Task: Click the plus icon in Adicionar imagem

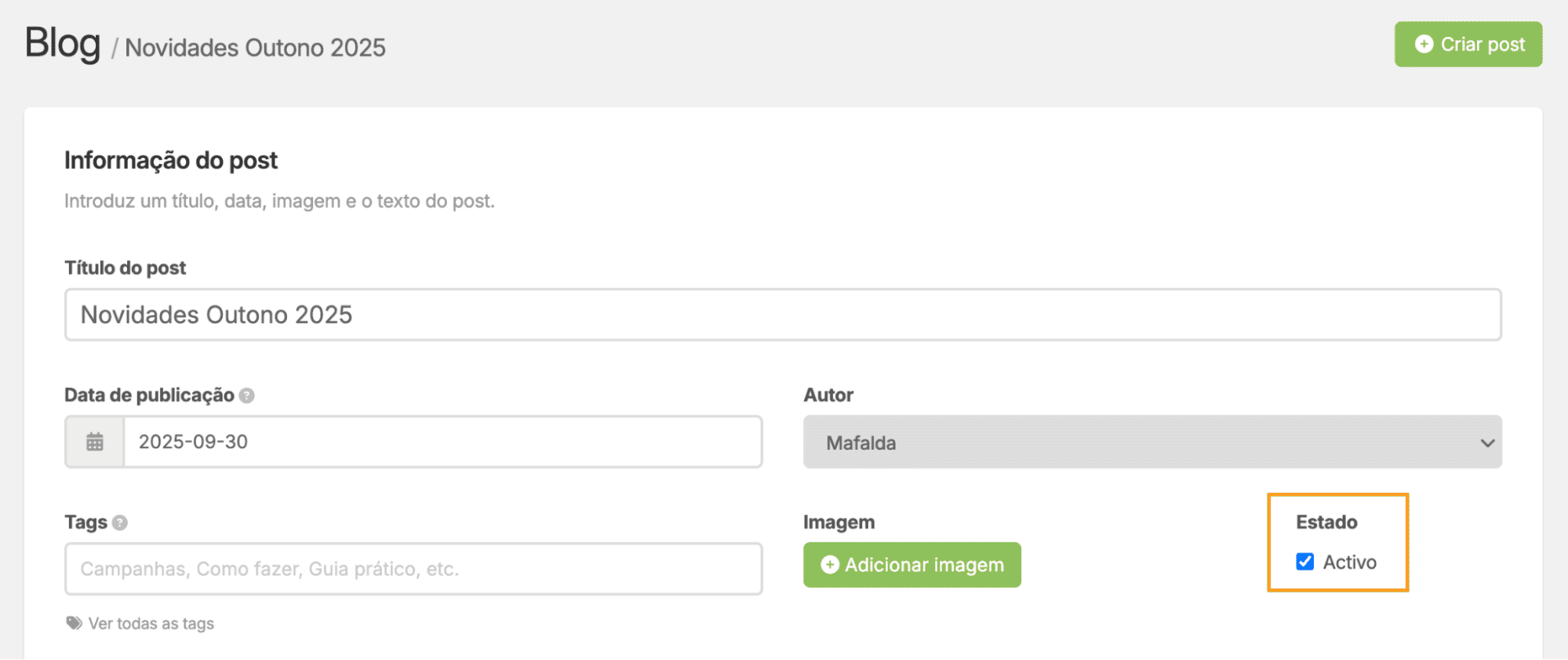Action: (x=829, y=565)
